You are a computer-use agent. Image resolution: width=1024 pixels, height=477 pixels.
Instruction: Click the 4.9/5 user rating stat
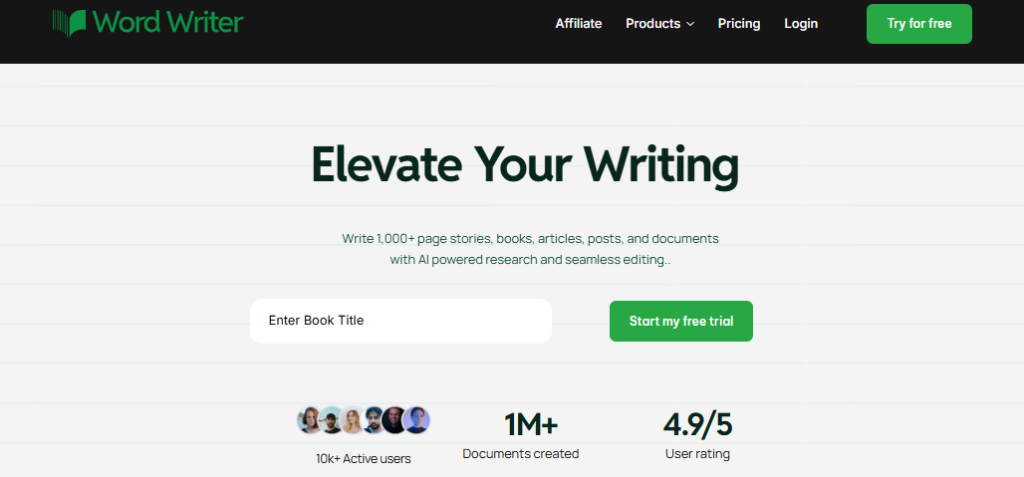click(697, 425)
